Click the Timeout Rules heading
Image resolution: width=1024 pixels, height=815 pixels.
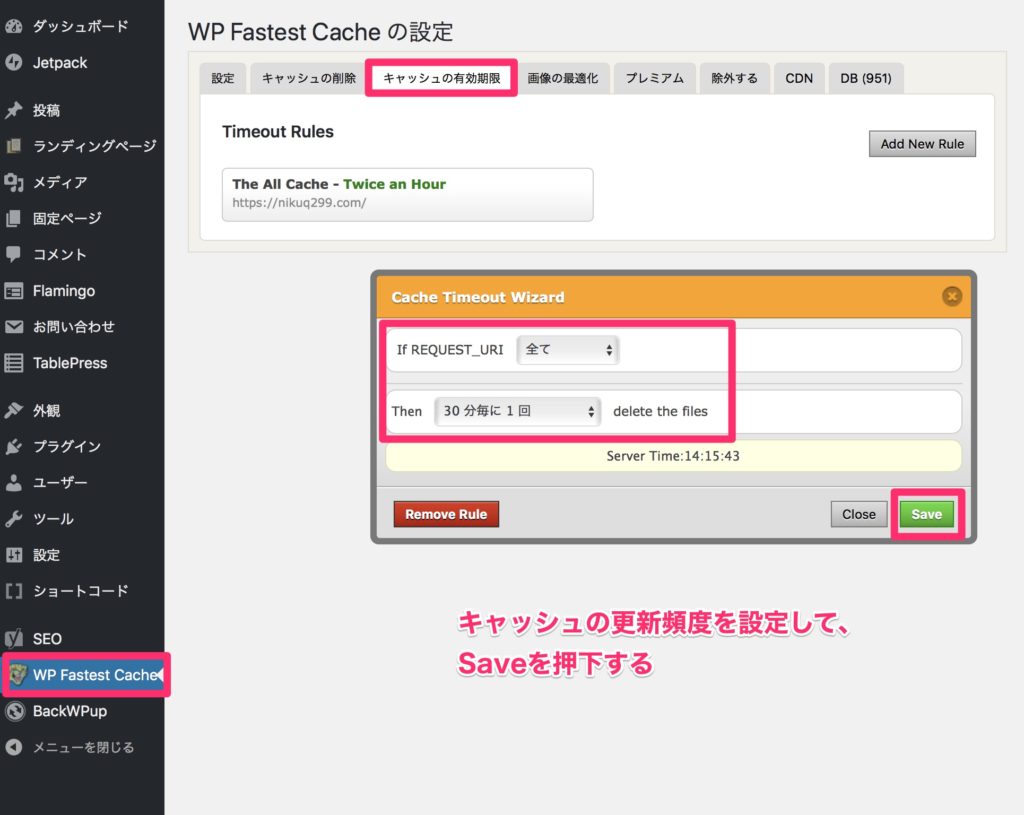point(278,131)
